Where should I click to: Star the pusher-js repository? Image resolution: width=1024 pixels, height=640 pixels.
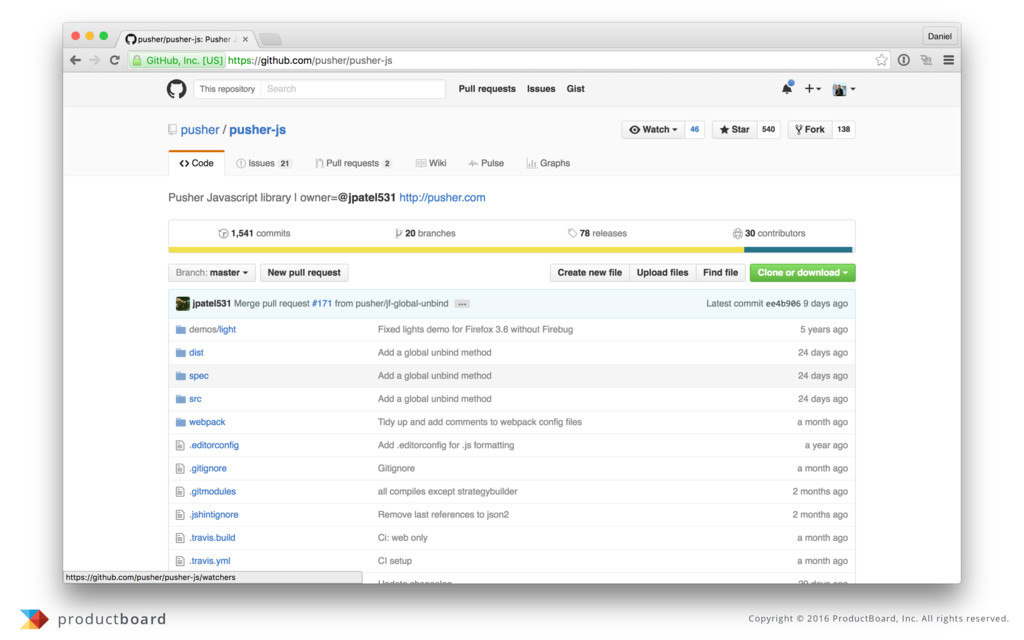pyautogui.click(x=735, y=129)
